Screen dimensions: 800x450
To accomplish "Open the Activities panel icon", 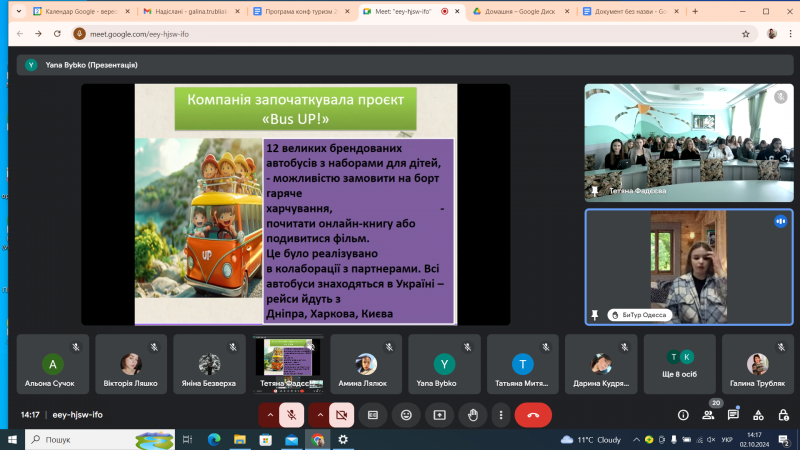I will tap(758, 415).
